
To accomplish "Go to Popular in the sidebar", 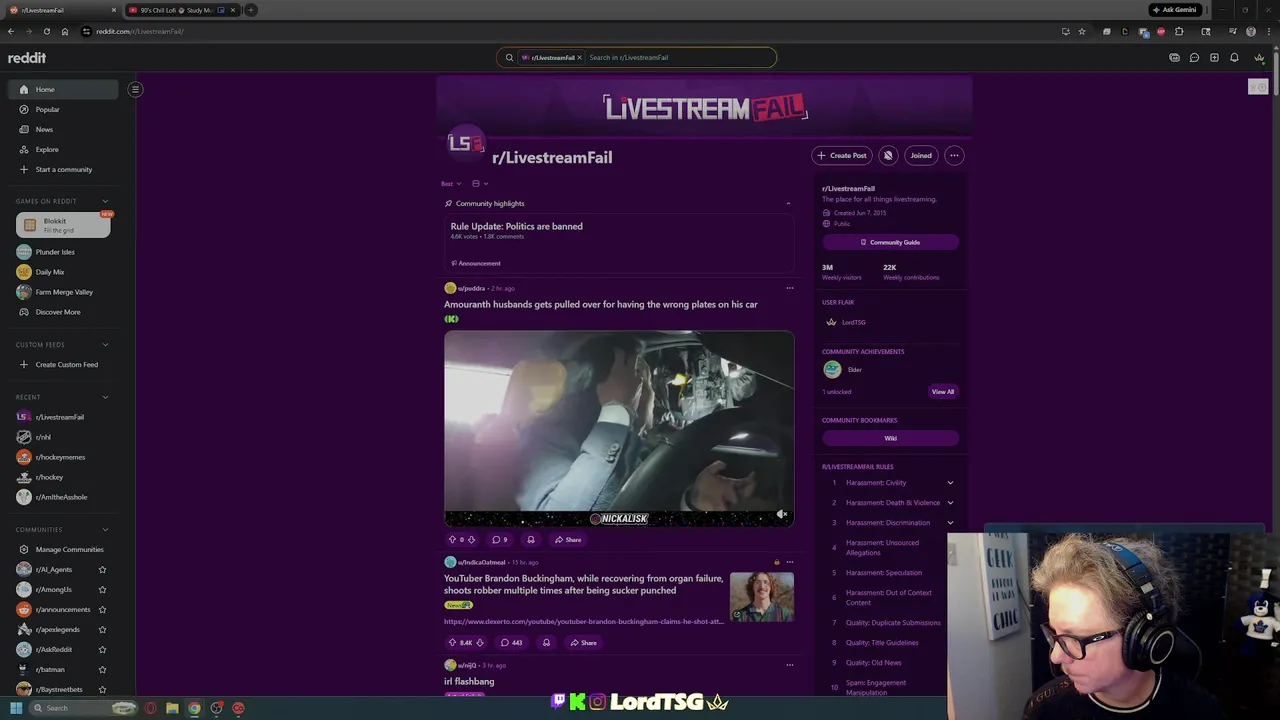I will click(63, 109).
